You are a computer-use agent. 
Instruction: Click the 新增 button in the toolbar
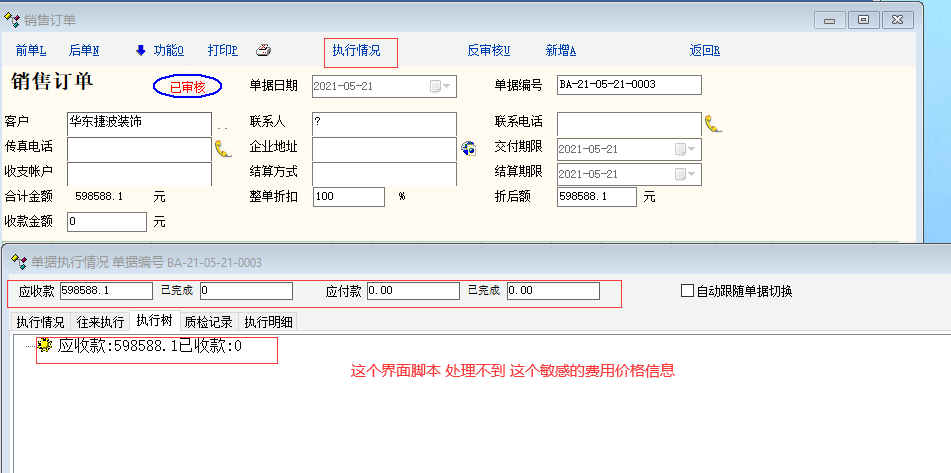coord(560,51)
